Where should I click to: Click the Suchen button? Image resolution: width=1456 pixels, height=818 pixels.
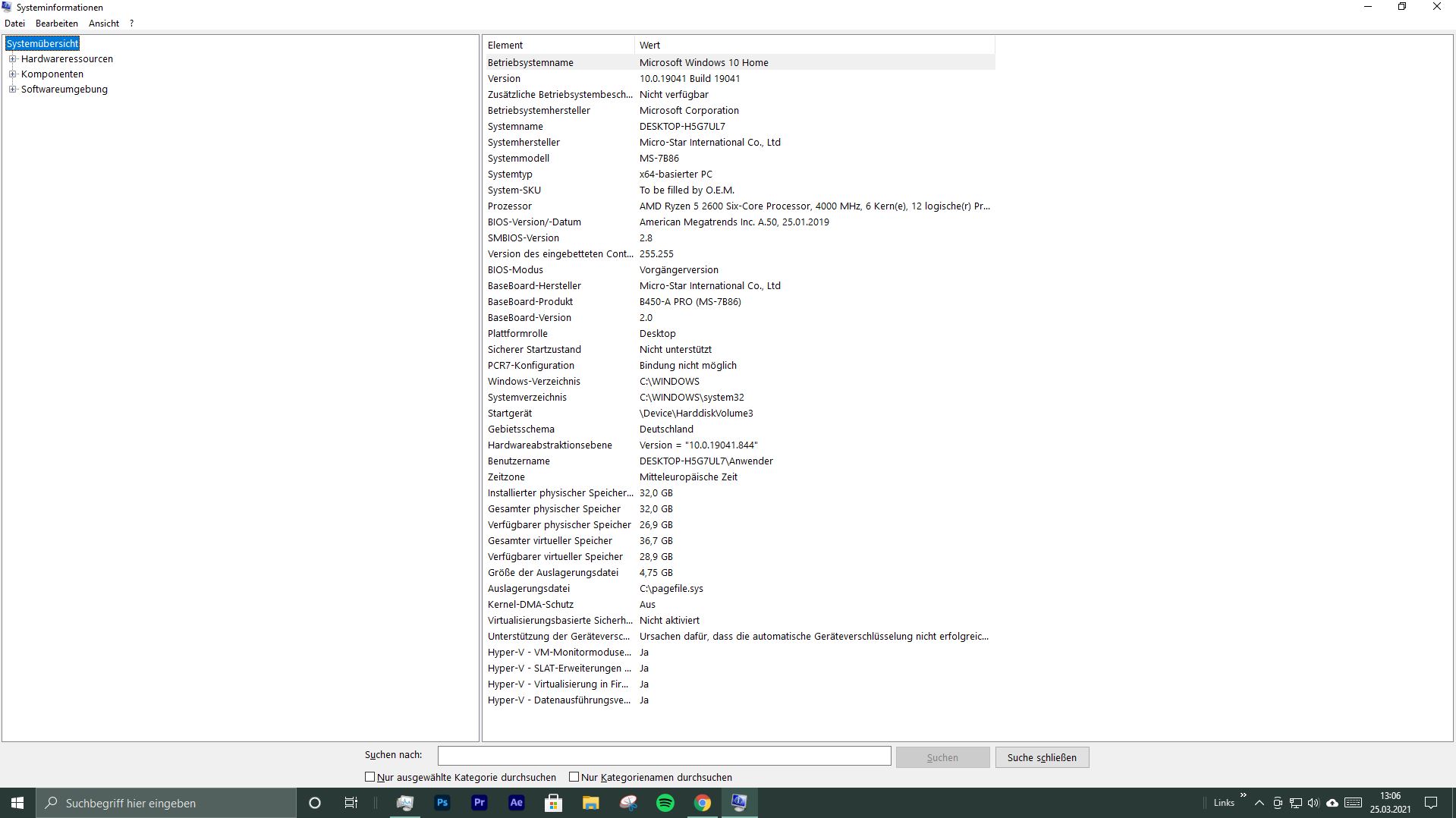coord(942,757)
